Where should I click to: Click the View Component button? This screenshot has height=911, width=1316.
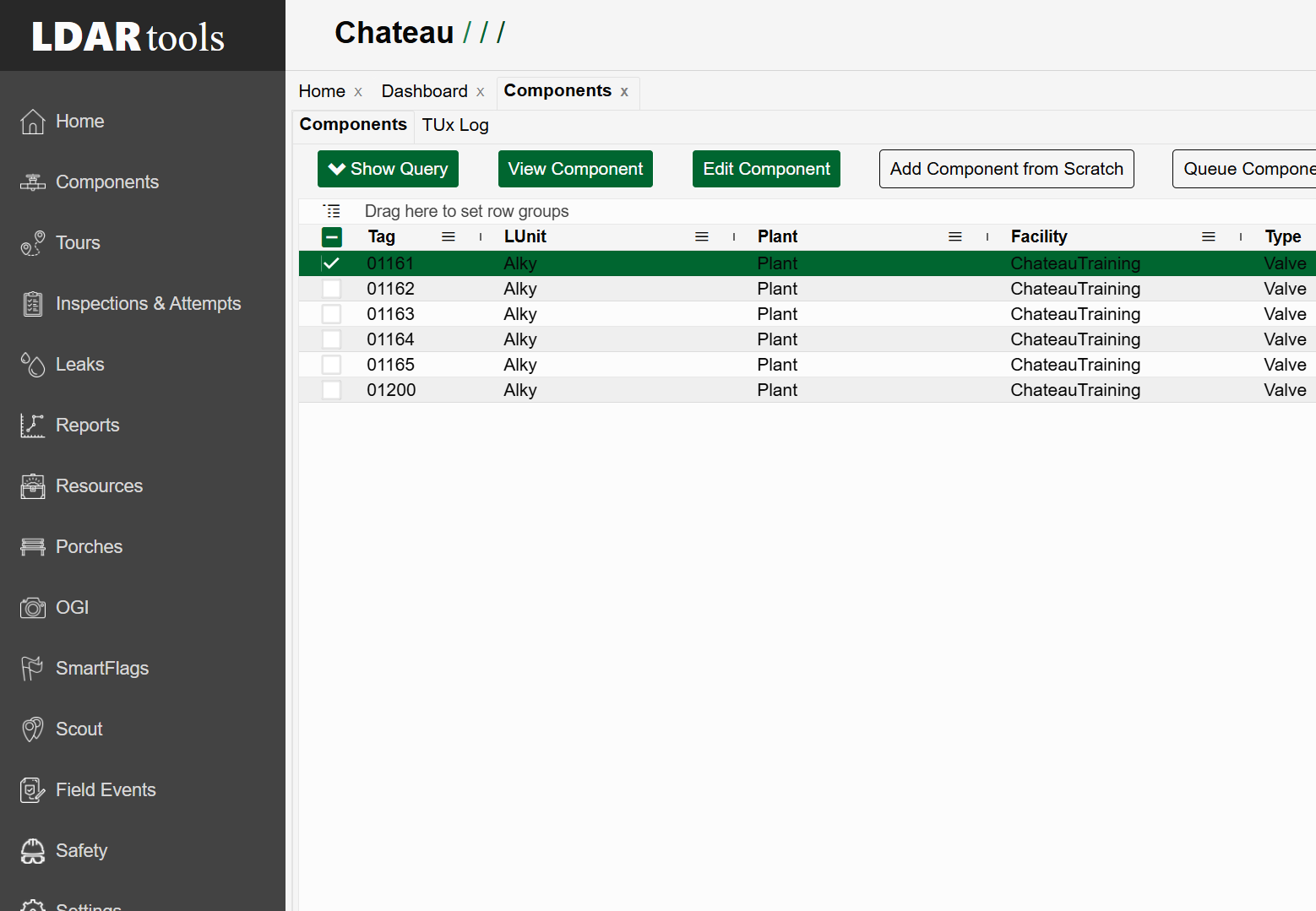(575, 169)
